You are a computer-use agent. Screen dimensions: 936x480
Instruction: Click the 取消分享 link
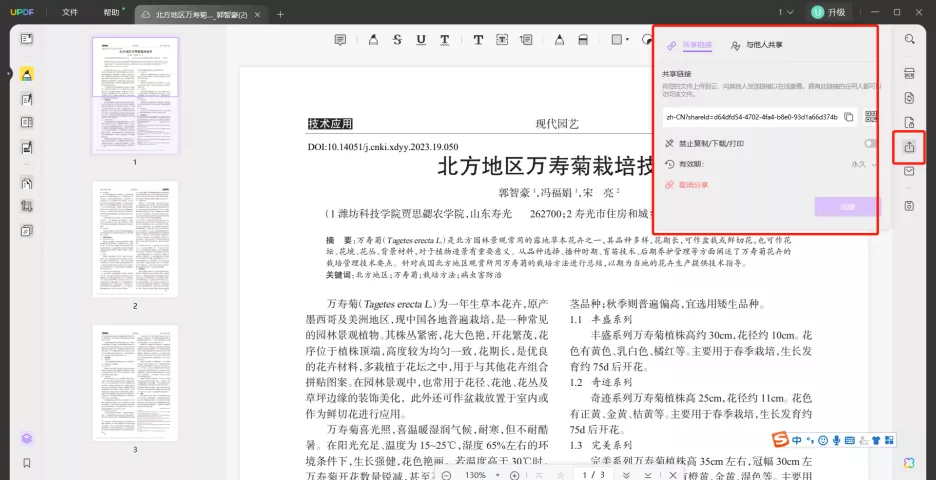tap(686, 185)
